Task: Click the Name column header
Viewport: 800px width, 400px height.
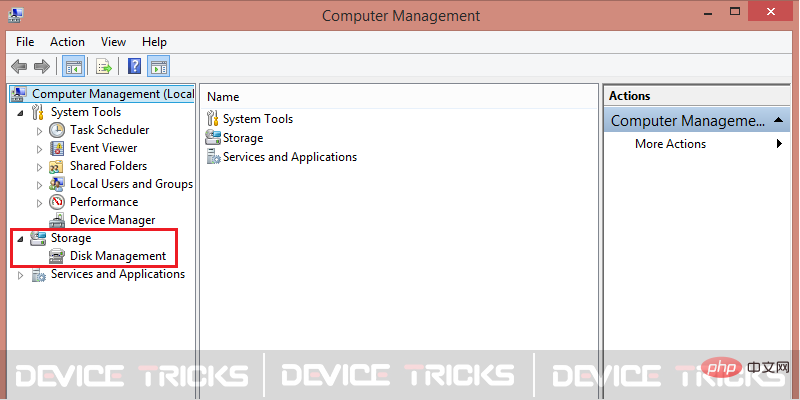Action: tap(398, 97)
